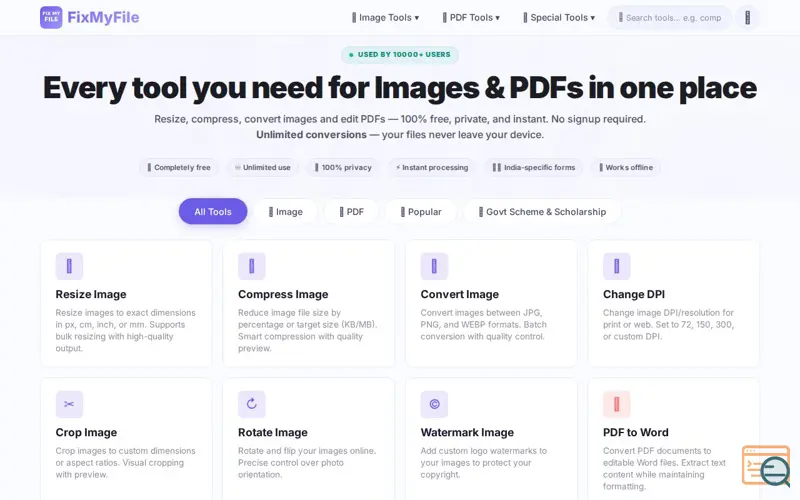The image size is (800, 500).
Task: Click the Compress Image card icon
Action: coord(252,266)
